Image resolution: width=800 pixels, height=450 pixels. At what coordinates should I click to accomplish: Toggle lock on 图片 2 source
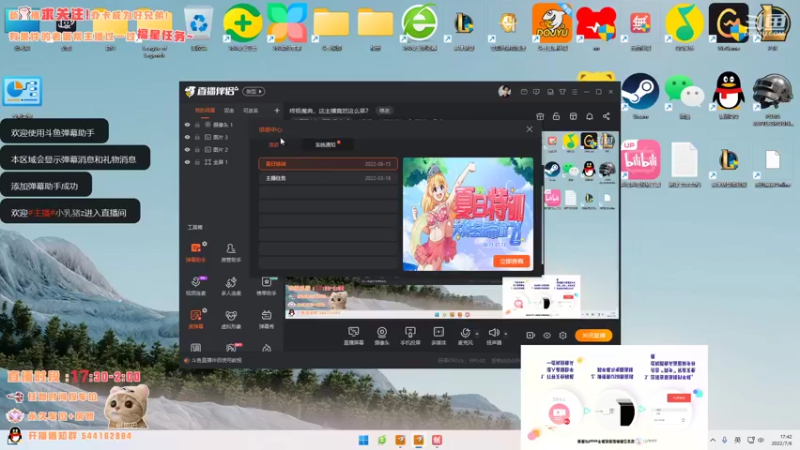point(197,149)
